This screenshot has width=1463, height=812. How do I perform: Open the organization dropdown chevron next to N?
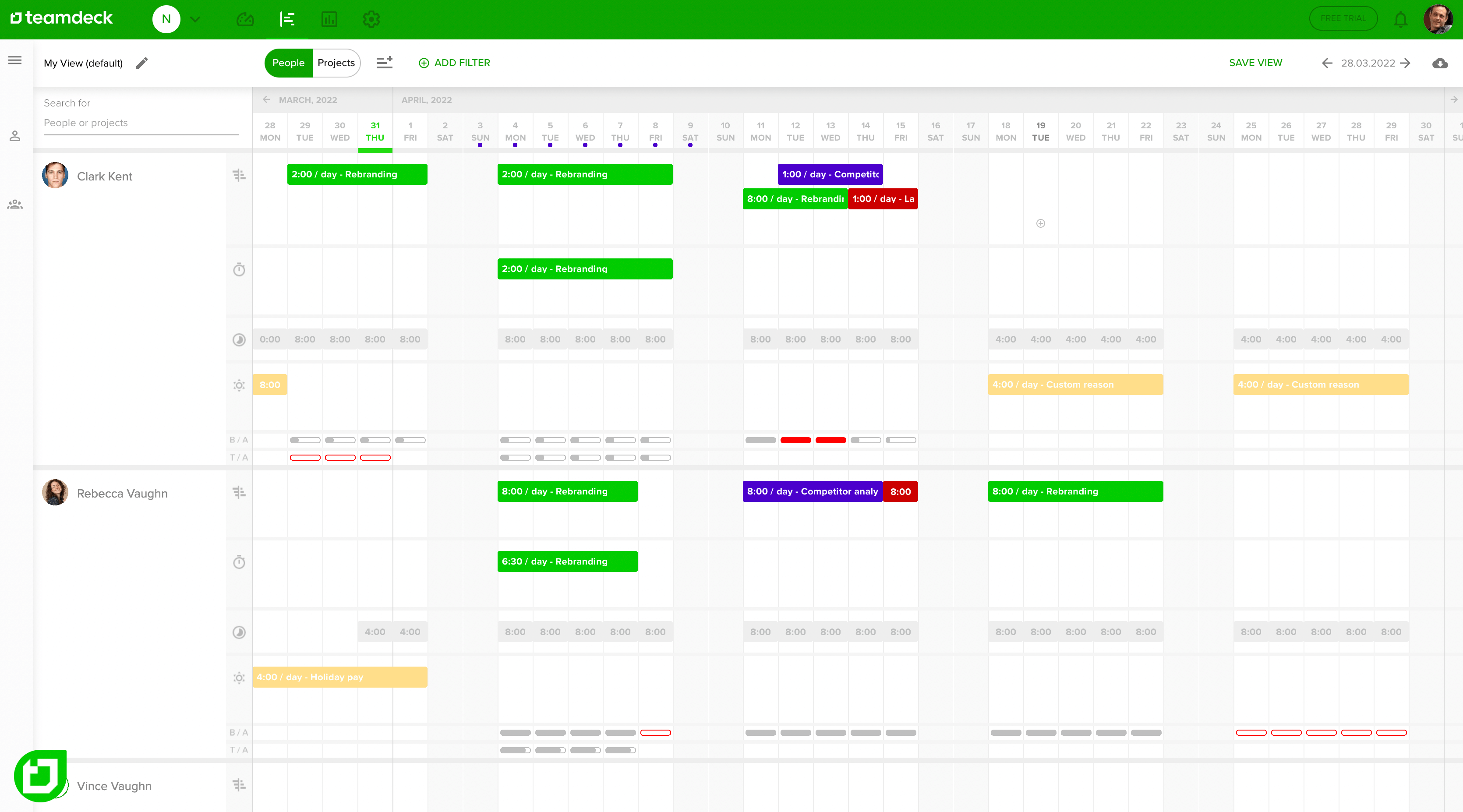click(x=195, y=19)
